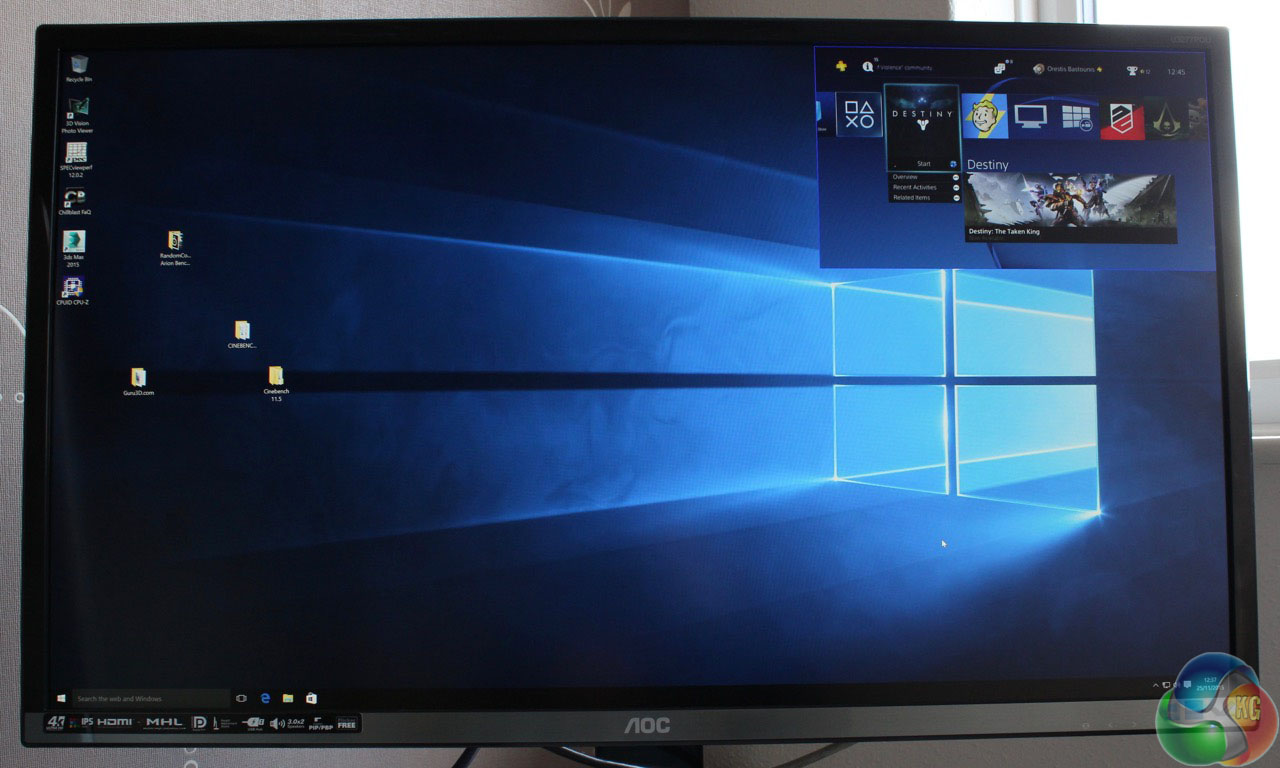Launch the 3ds Max 2015 shortcut

pos(74,249)
